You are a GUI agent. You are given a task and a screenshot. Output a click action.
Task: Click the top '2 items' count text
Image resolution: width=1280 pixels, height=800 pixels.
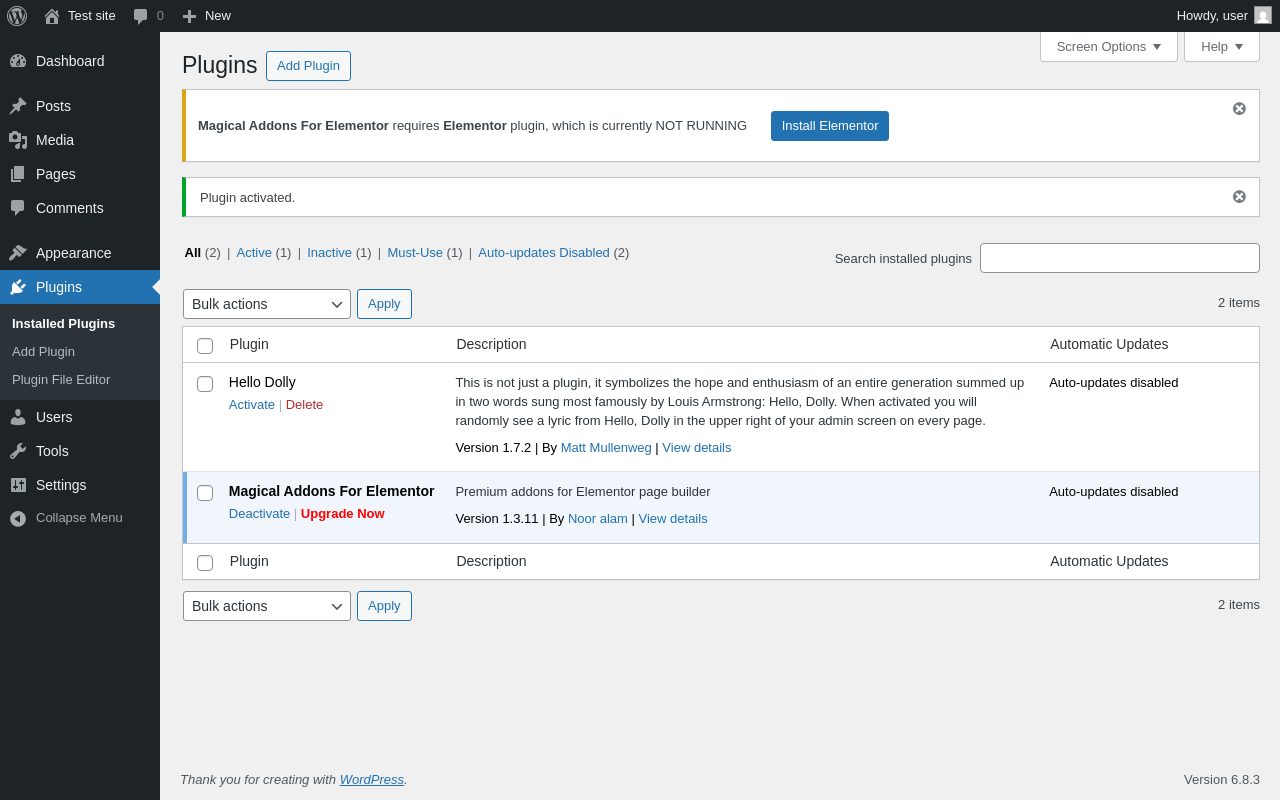1239,303
